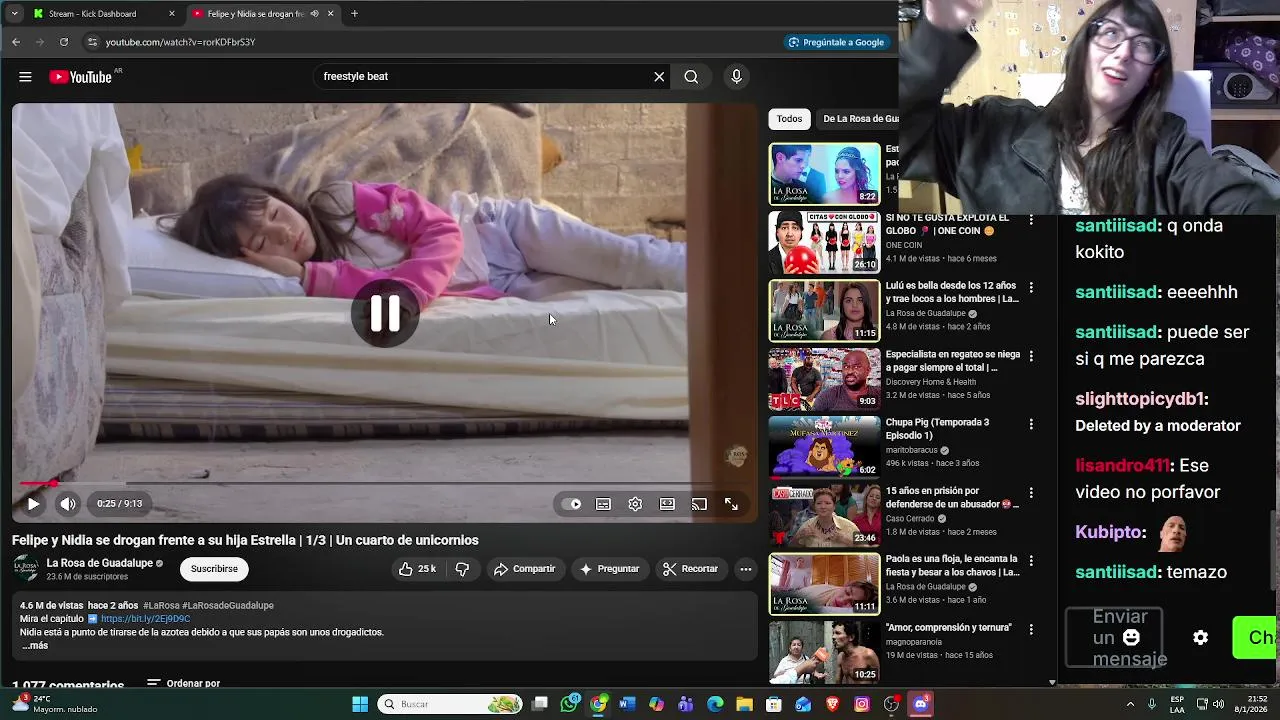This screenshot has width=1280, height=720.
Task: Subscribe with the Suscribirse button
Action: (214, 569)
